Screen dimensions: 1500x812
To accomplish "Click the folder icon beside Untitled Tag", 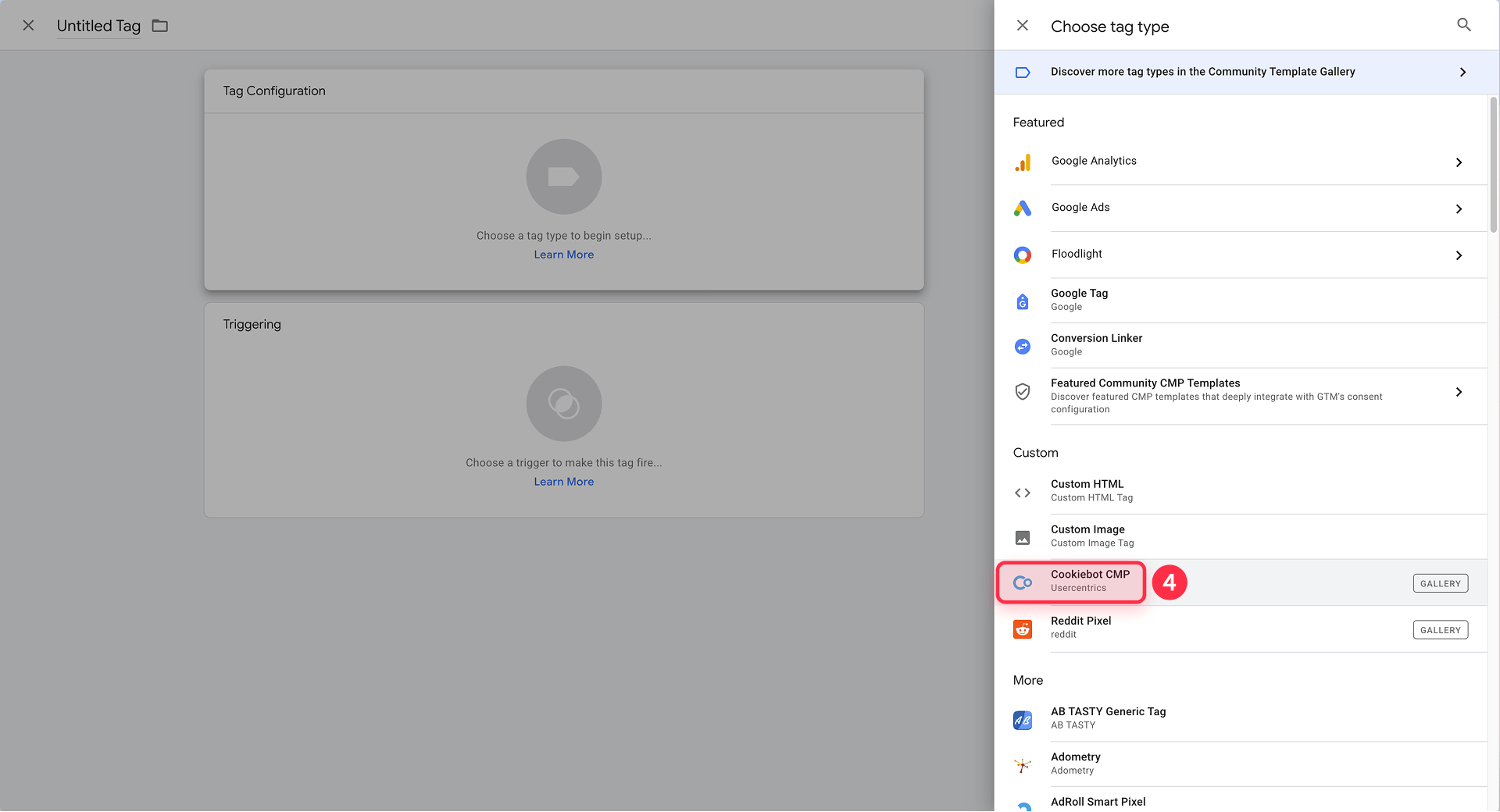I will [160, 26].
